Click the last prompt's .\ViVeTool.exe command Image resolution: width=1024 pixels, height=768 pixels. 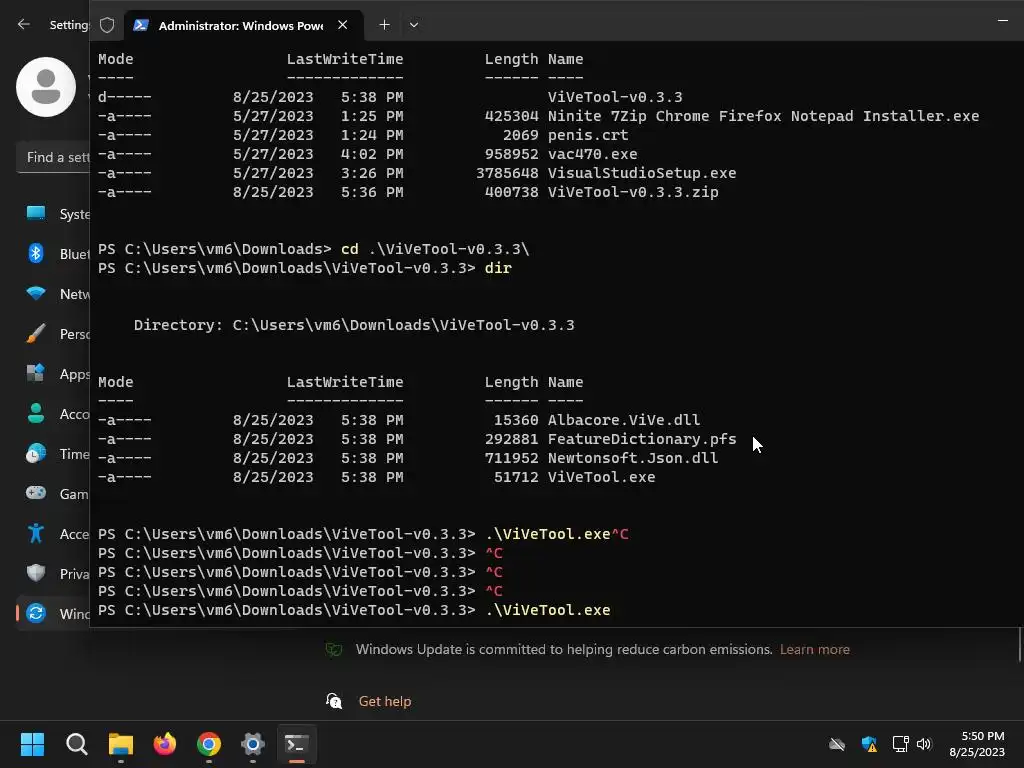coord(548,610)
